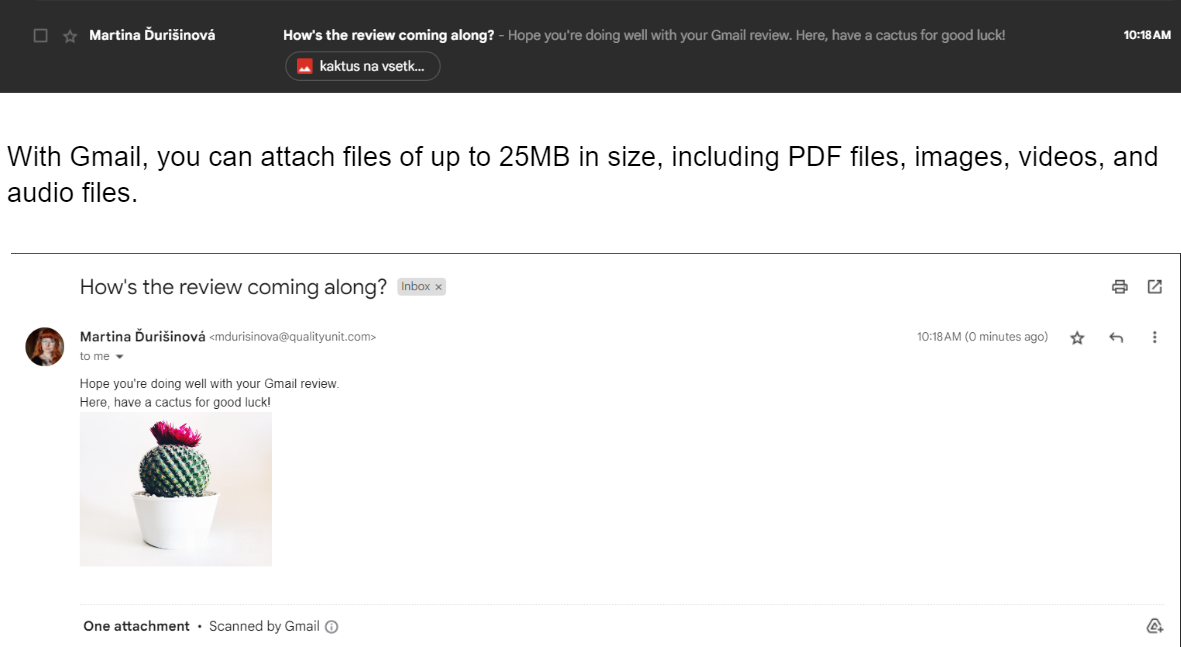Click the cactus image in the email
Image resolution: width=1181 pixels, height=647 pixels.
click(x=176, y=489)
